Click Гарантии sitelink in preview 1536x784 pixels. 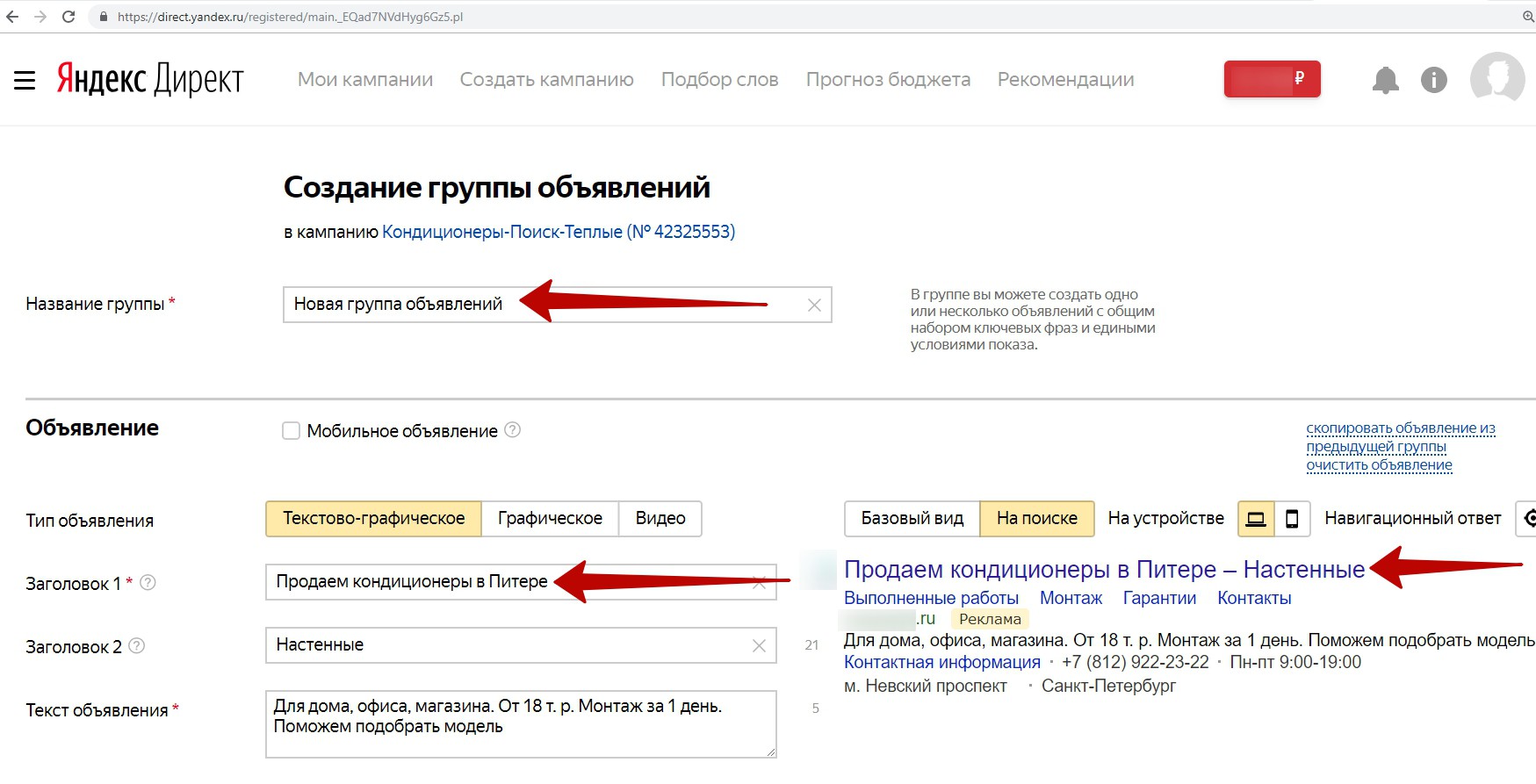[1159, 598]
